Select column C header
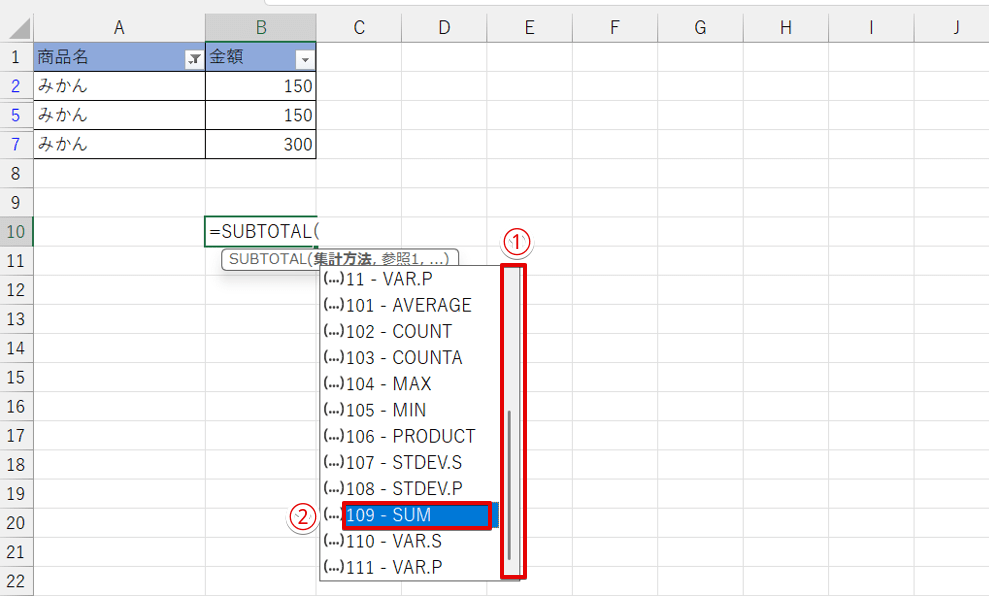Viewport: 989px width, 596px height. pos(359,28)
